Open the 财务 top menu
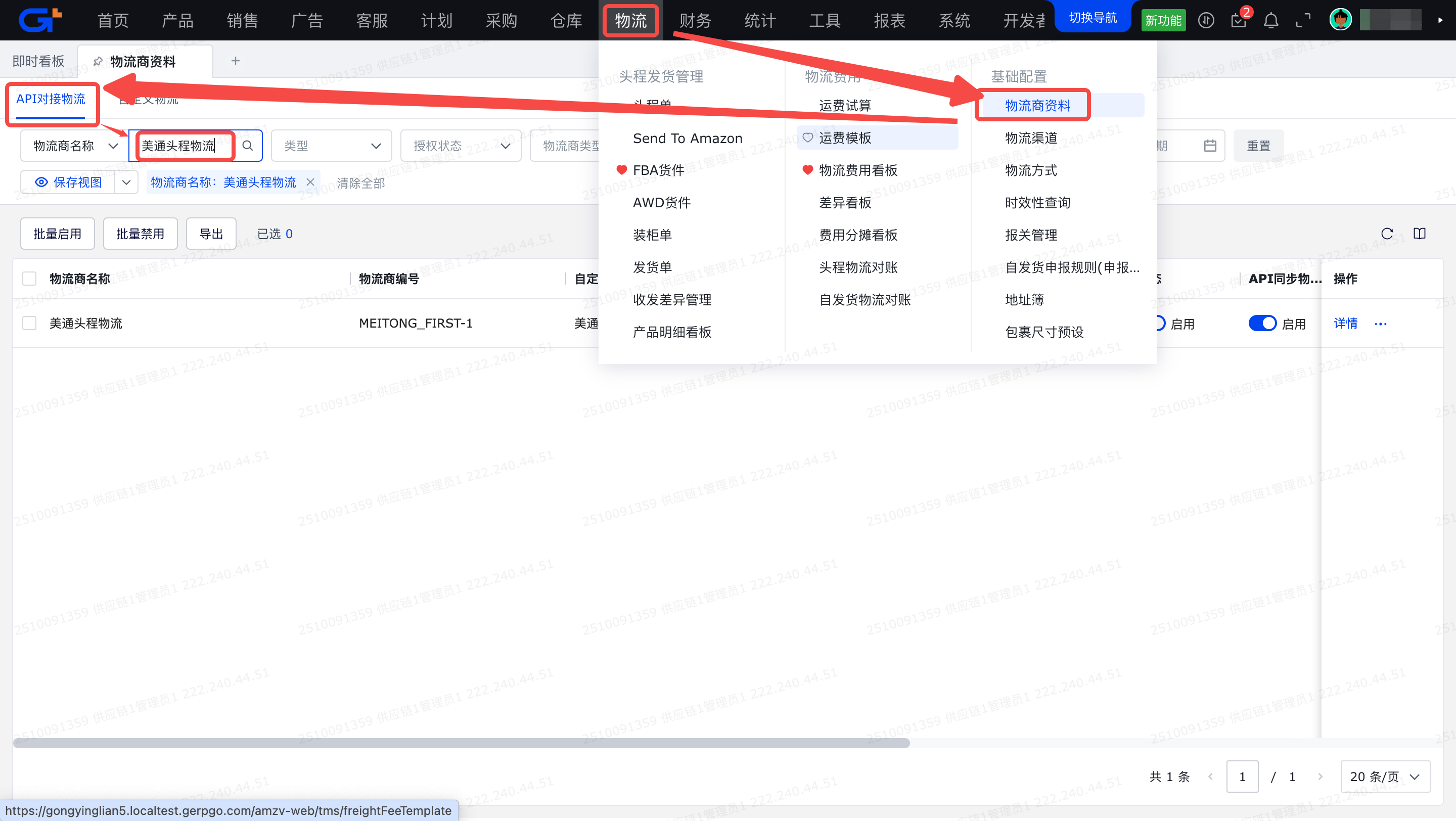The width and height of the screenshot is (1456, 821). point(695,21)
